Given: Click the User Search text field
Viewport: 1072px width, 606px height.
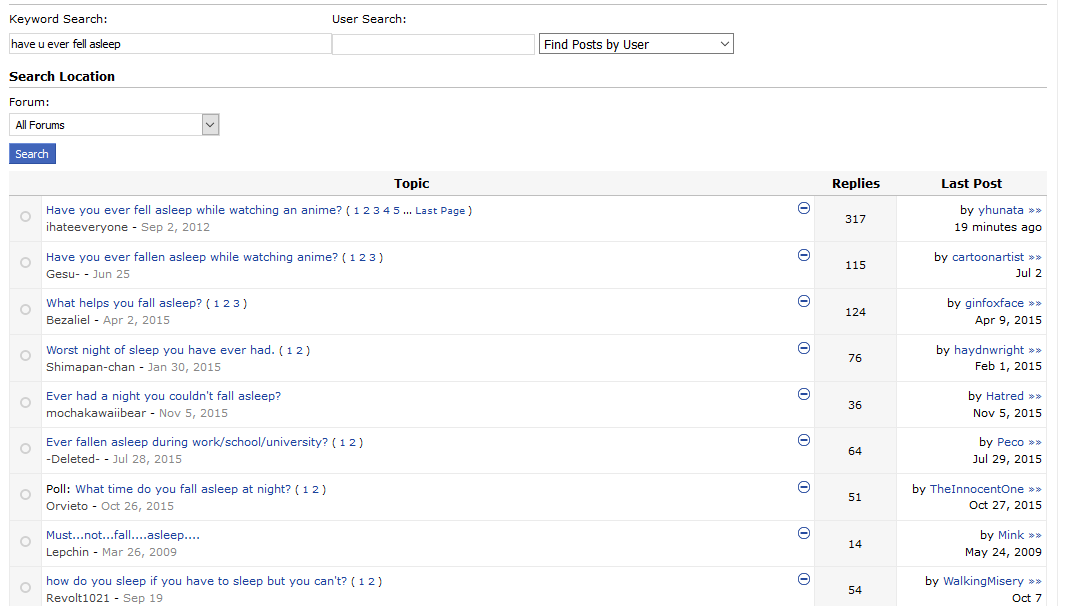Looking at the screenshot, I should tap(433, 44).
